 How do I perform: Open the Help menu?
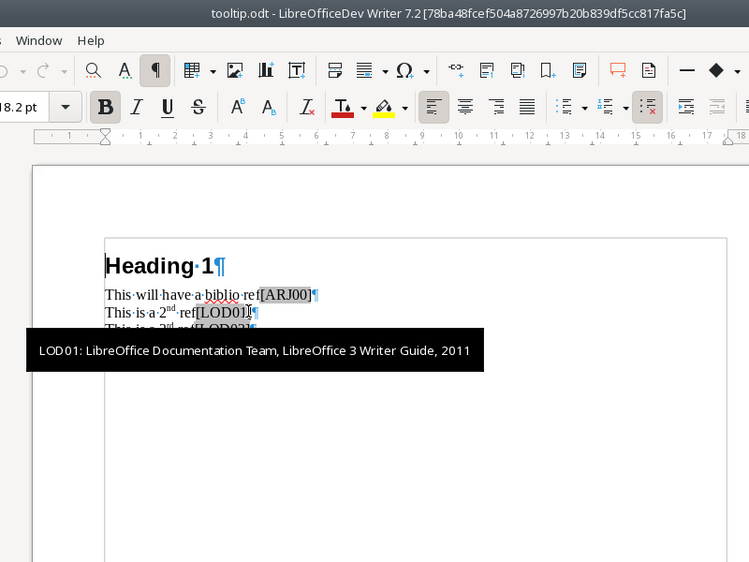(x=91, y=40)
